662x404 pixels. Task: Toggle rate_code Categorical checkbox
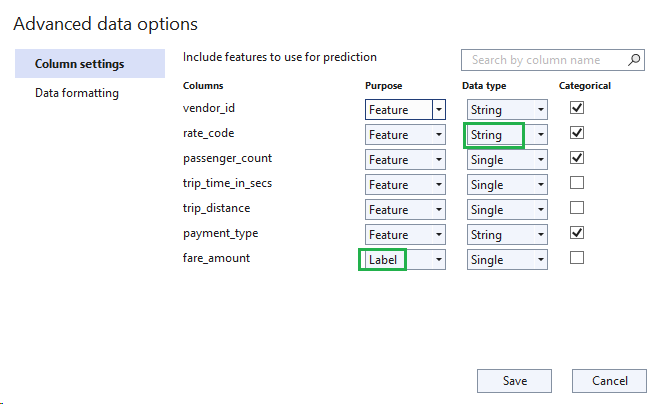pyautogui.click(x=577, y=133)
